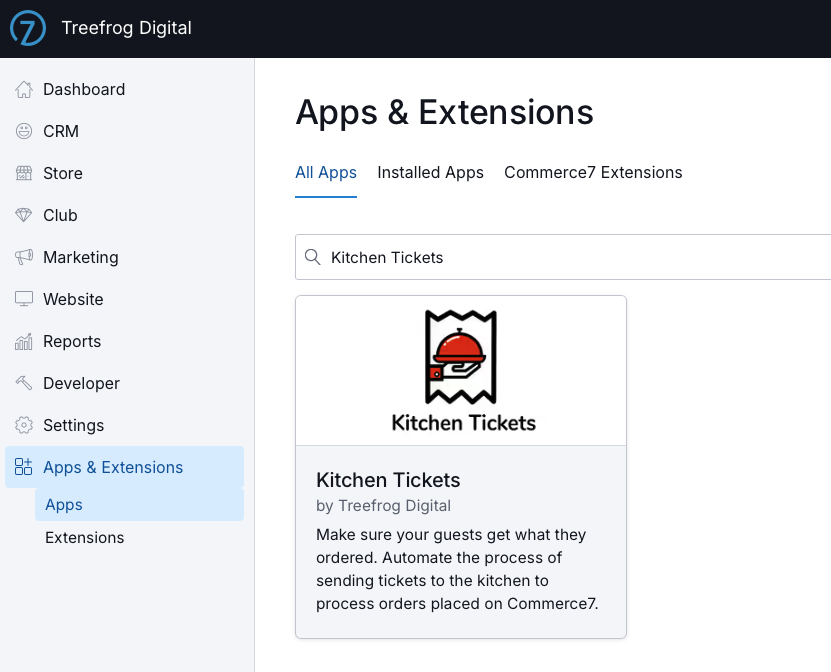Viewport: 831px width, 672px height.
Task: Open the Developer section
Action: (x=125, y=383)
